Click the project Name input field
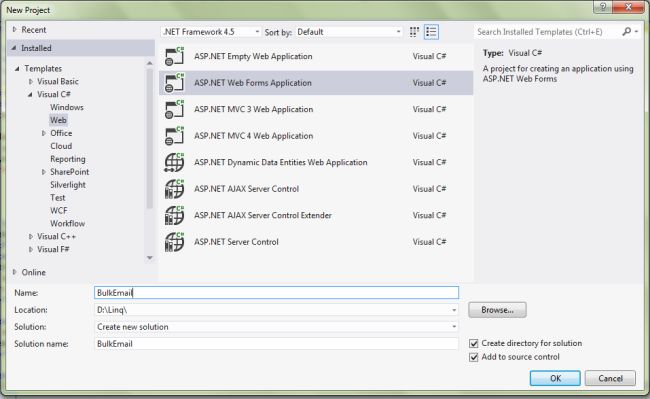 coord(276,293)
